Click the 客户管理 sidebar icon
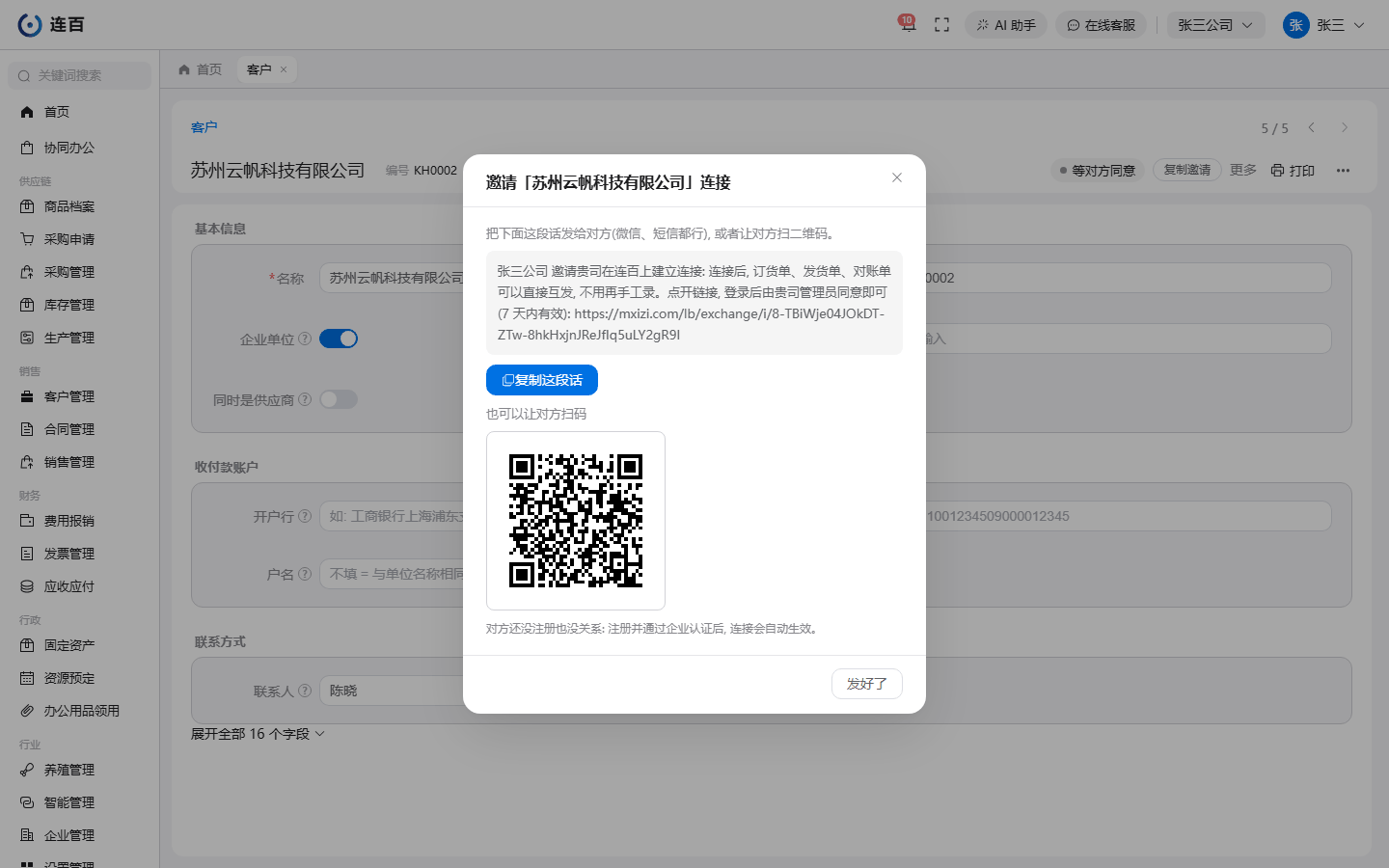Screen dimensions: 1389x868 coord(27,396)
